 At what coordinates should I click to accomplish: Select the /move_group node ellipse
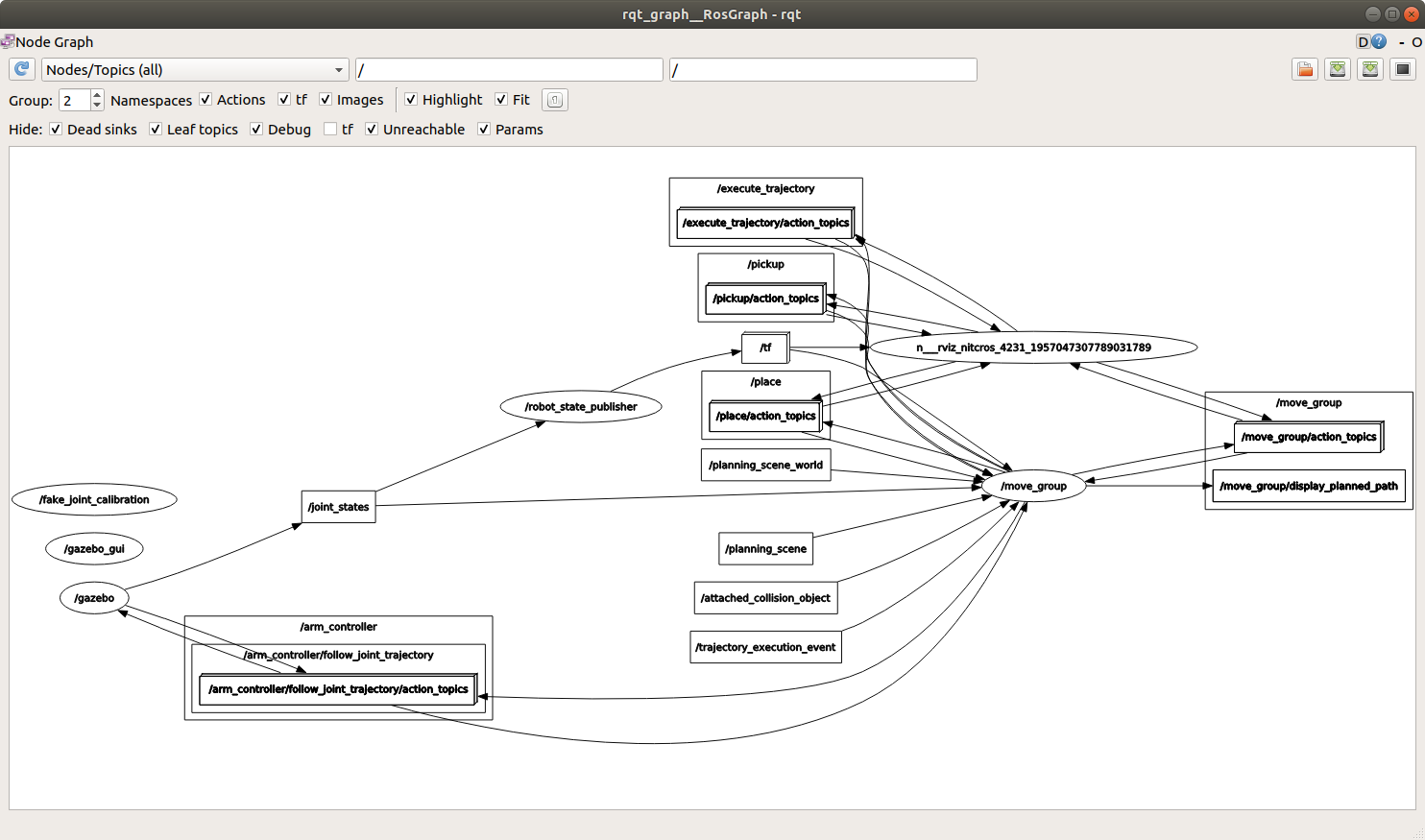click(1033, 486)
